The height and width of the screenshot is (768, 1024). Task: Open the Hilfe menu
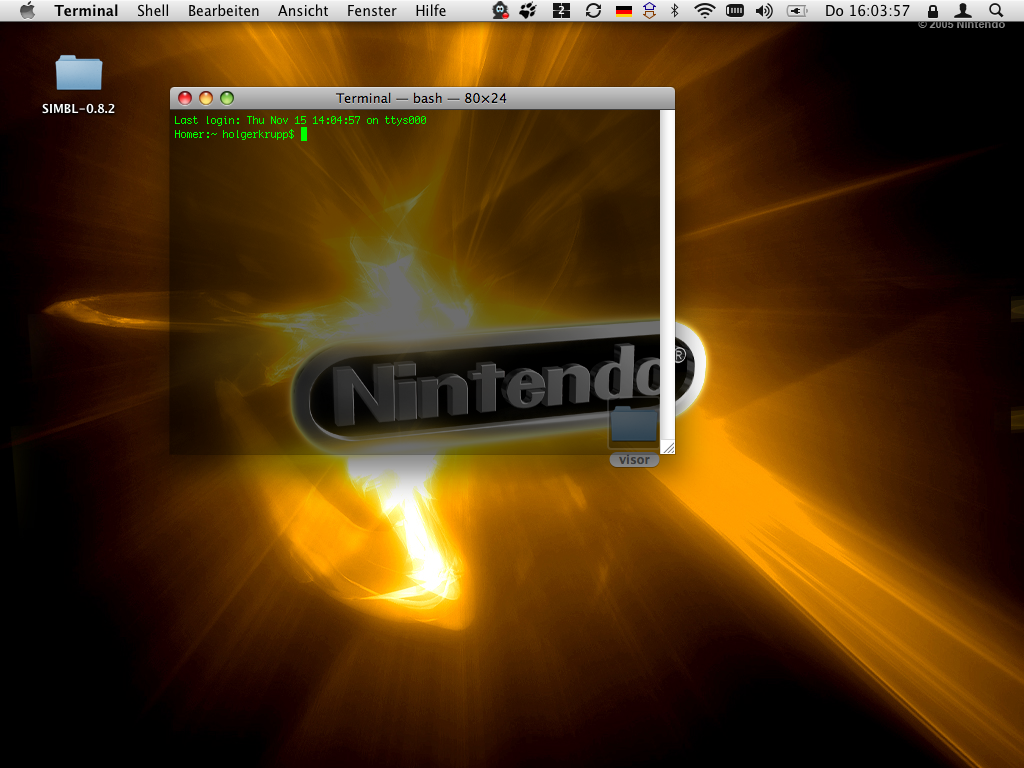[430, 10]
